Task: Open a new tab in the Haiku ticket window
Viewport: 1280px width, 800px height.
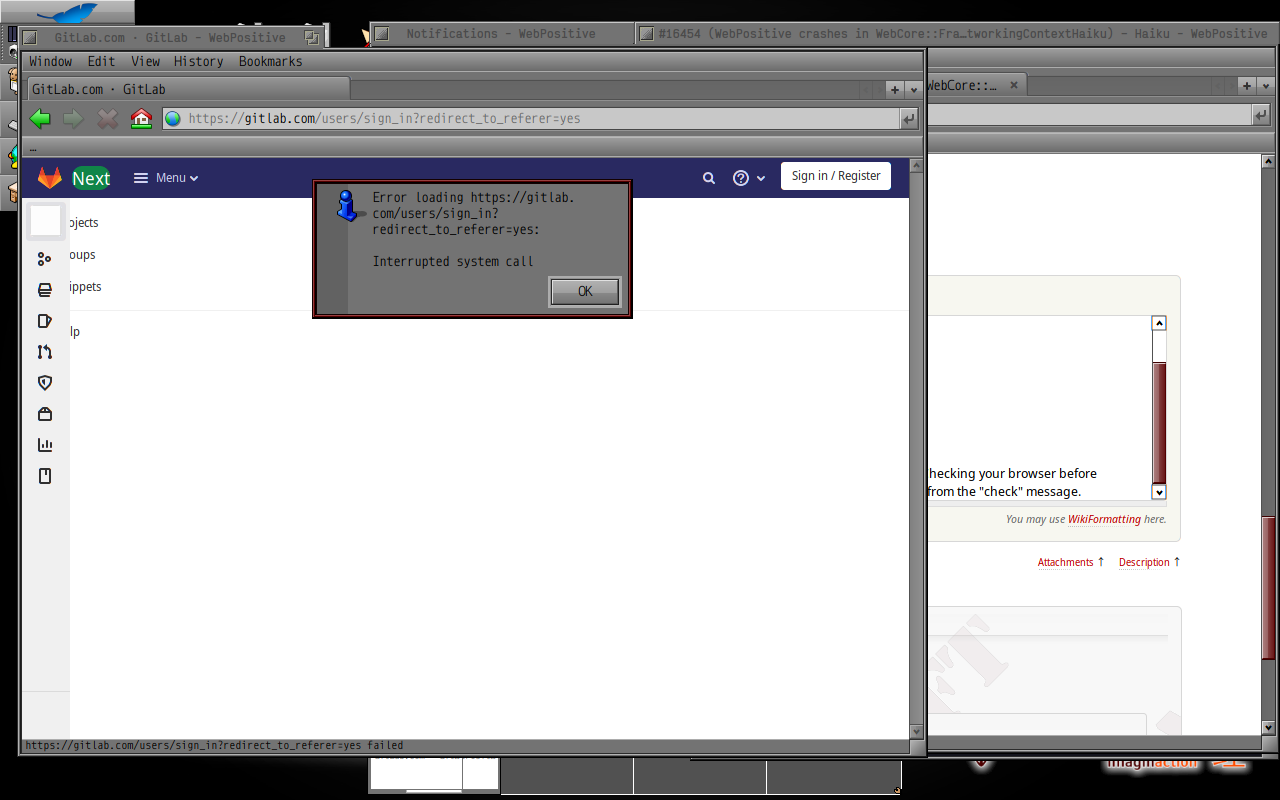Action: point(1246,86)
